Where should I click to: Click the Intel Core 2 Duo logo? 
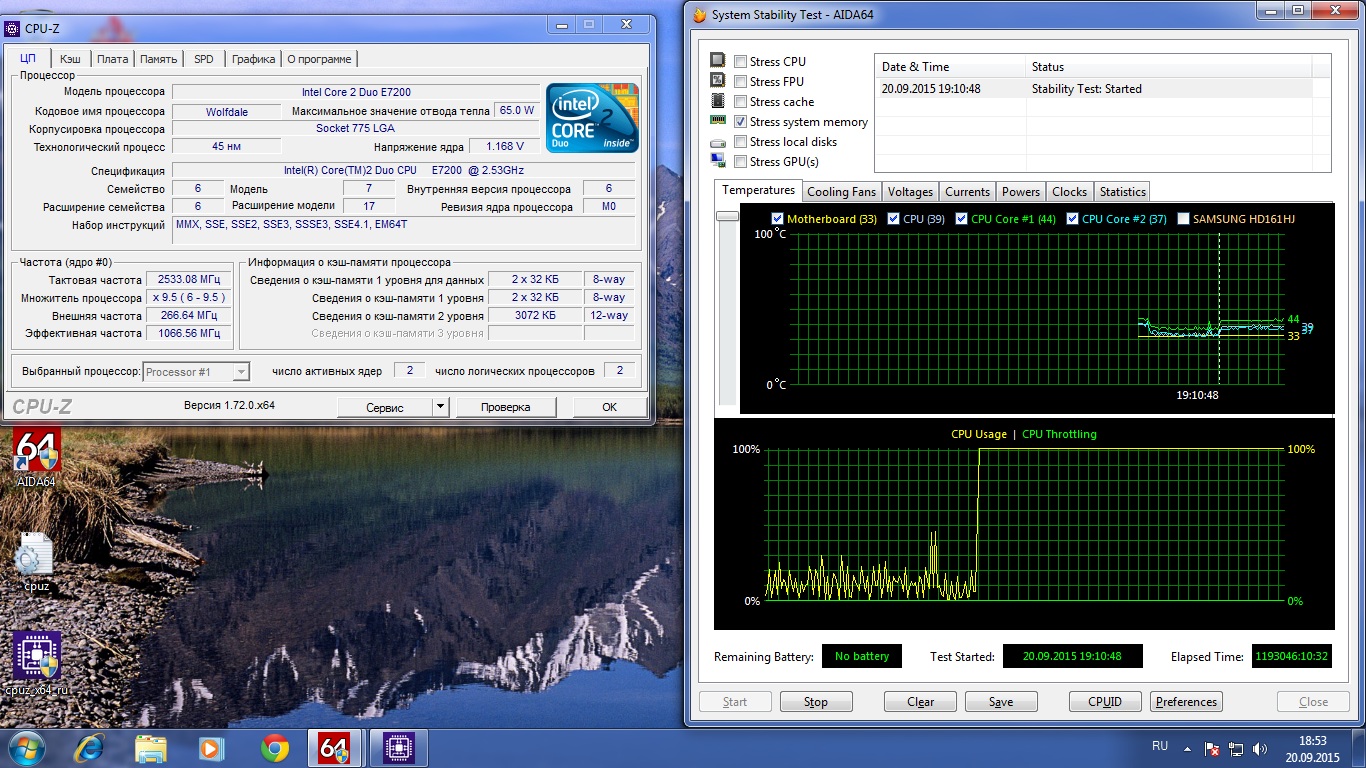click(x=592, y=117)
